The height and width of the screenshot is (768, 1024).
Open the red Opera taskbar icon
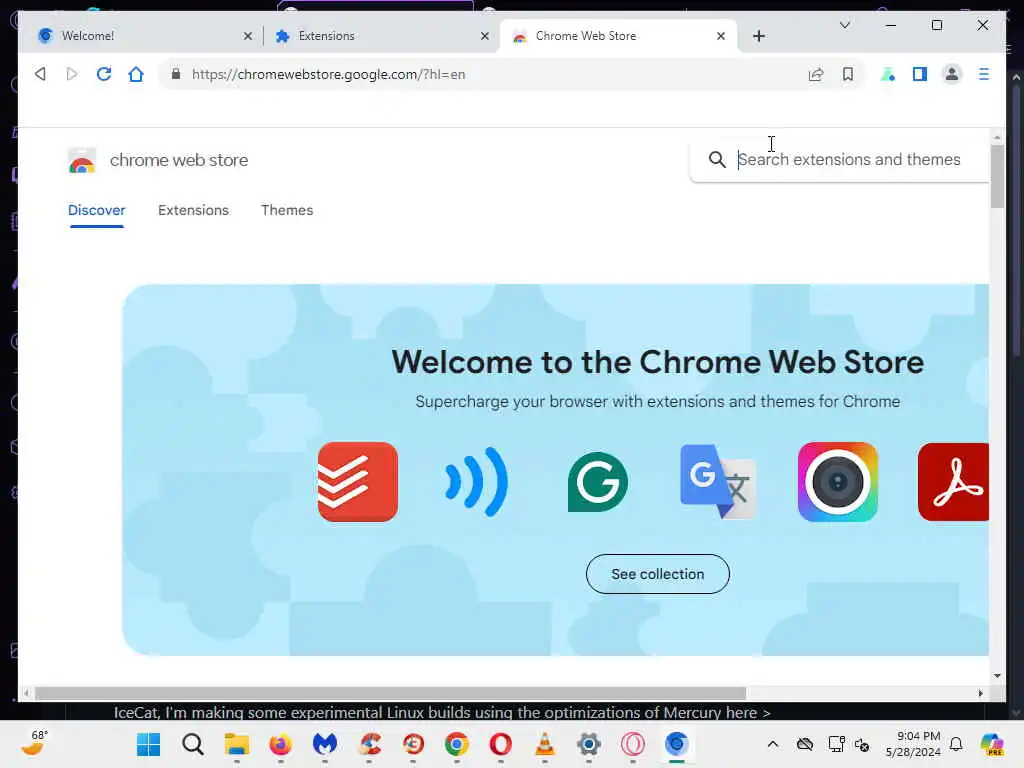pyautogui.click(x=500, y=744)
